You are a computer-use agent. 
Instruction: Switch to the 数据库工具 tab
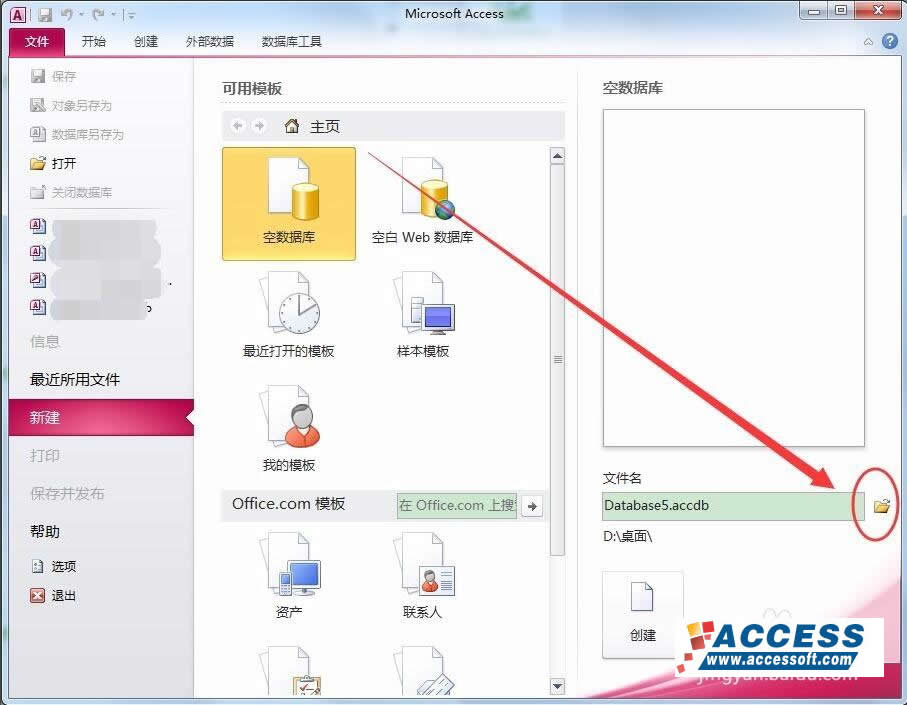coord(291,42)
